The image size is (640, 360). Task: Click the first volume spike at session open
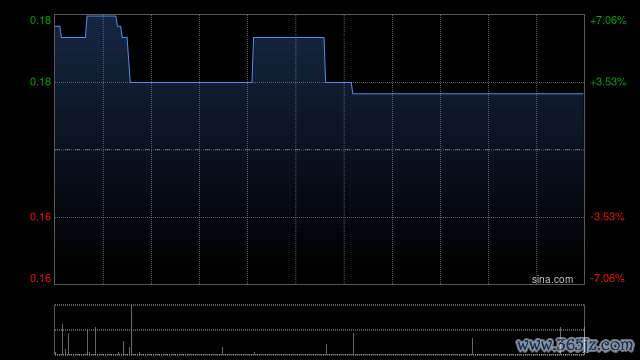point(62,340)
